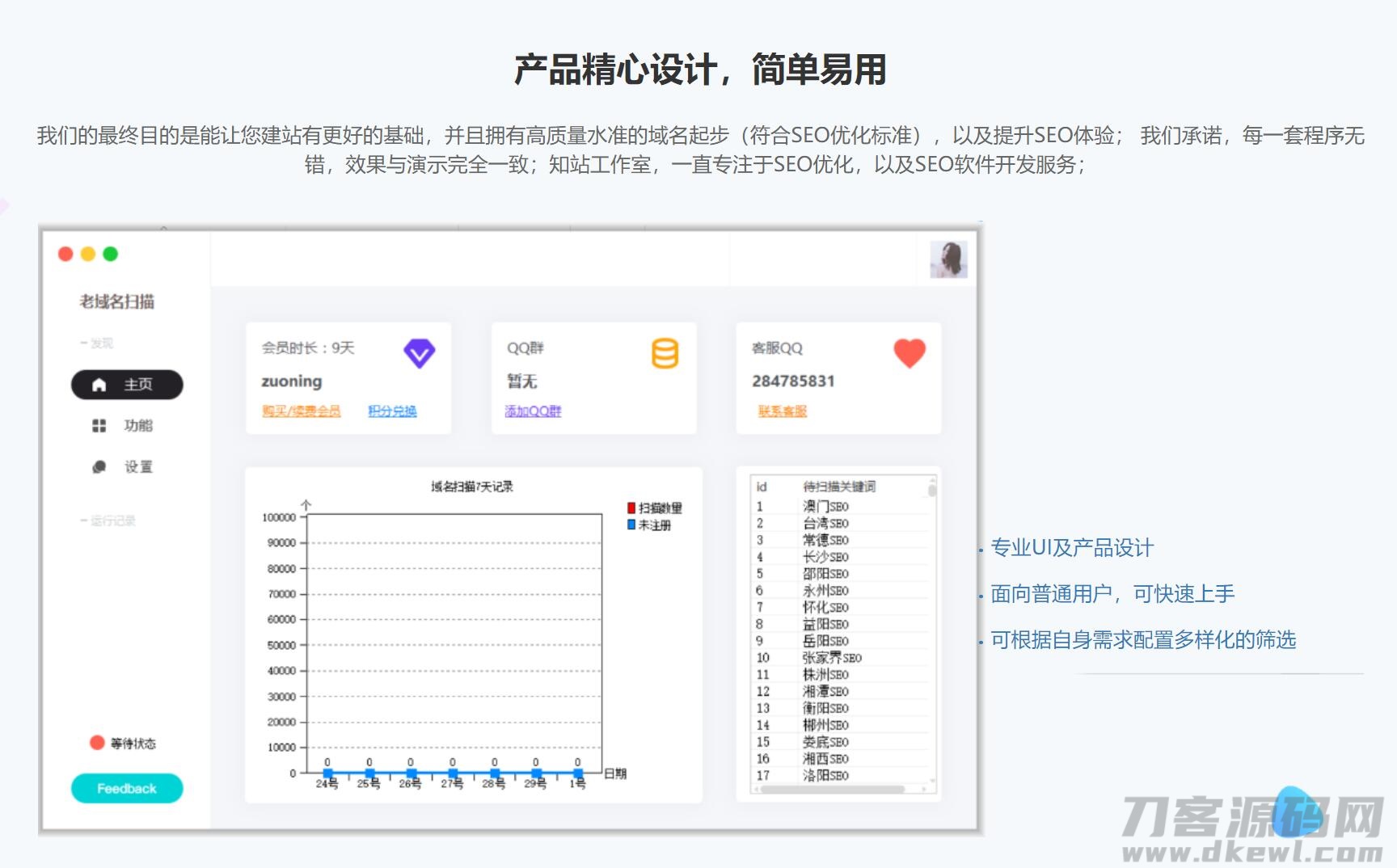
Task: Select the 娄底SEO keyword row
Action: click(x=839, y=742)
